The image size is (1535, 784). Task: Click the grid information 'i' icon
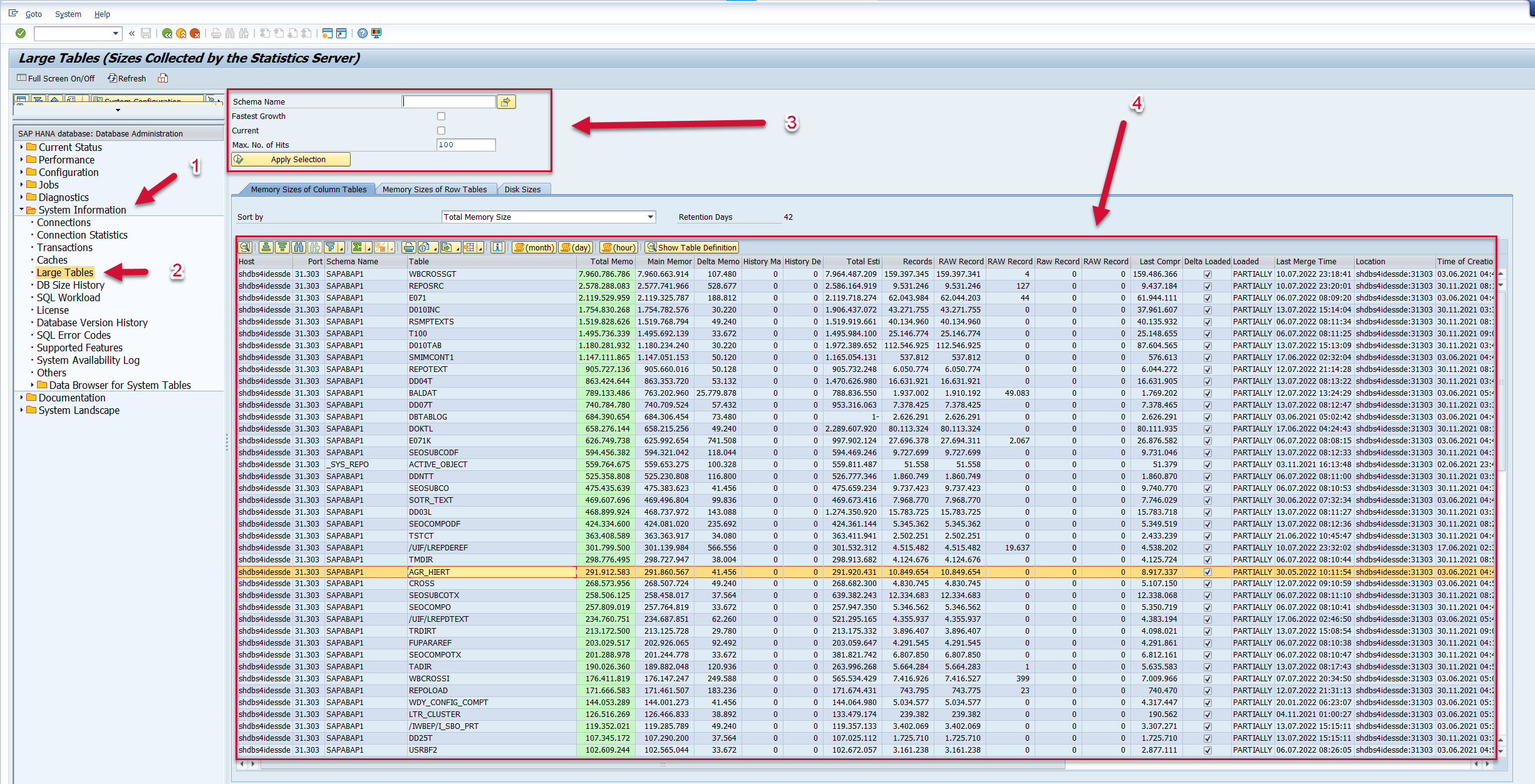coord(497,247)
